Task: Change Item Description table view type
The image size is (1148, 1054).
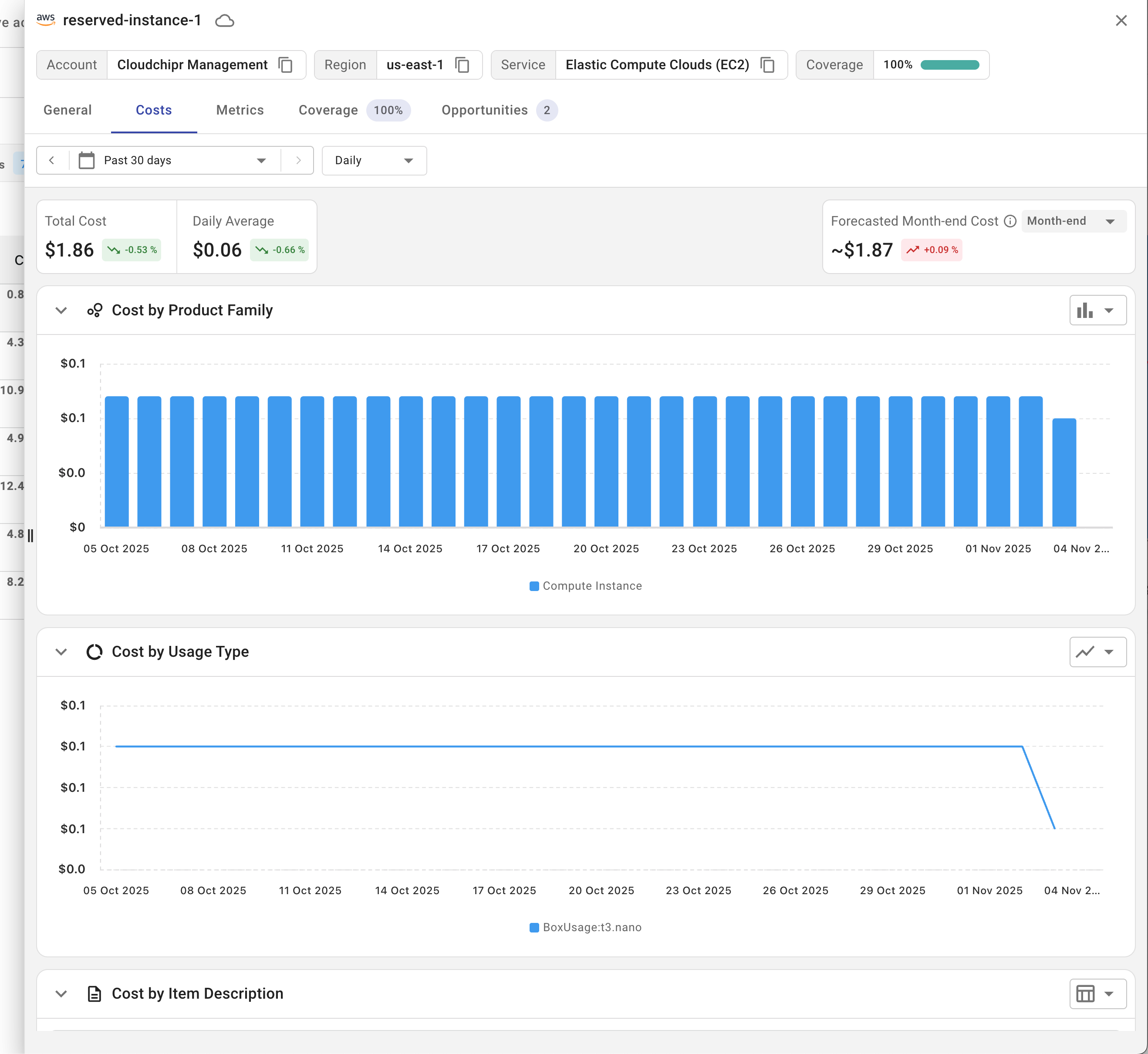Action: [1097, 994]
